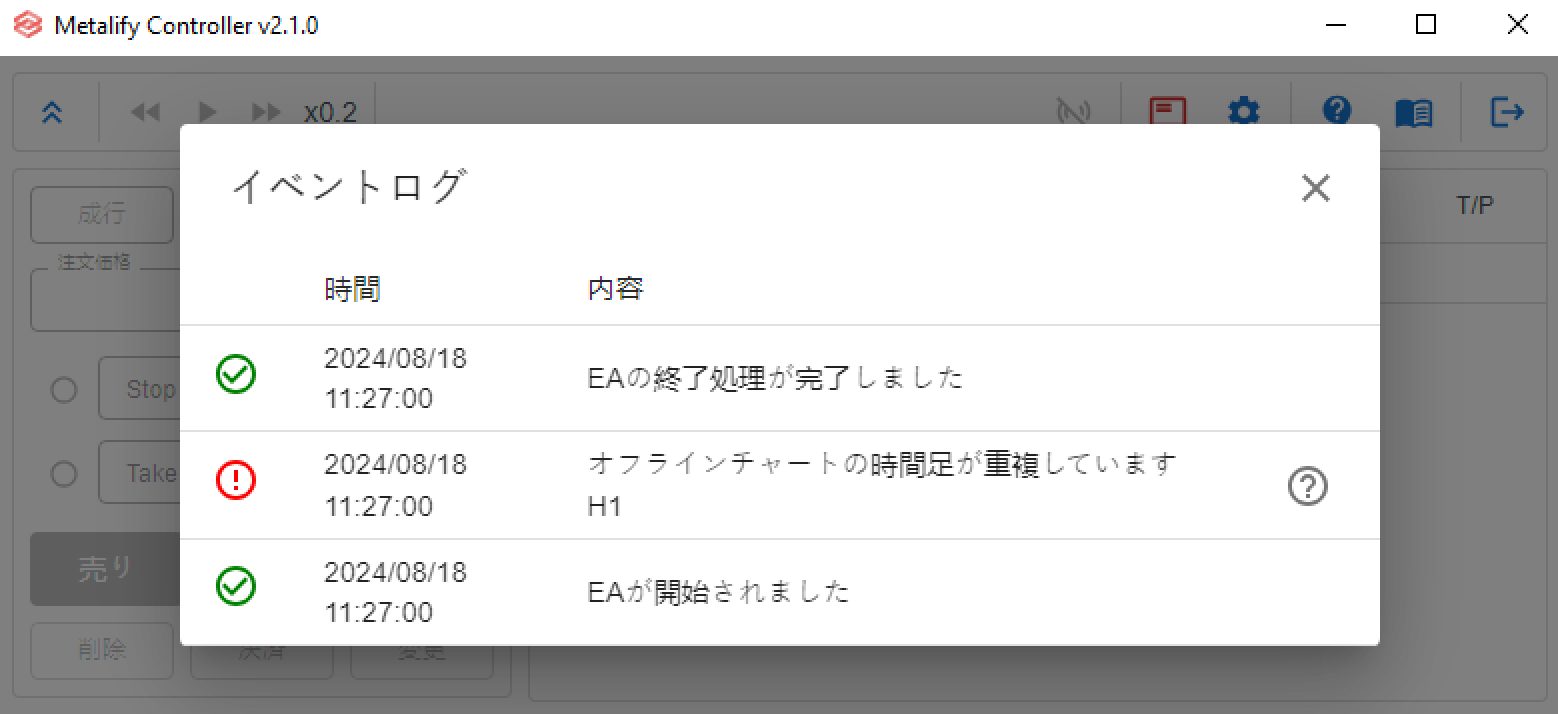Image resolution: width=1558 pixels, height=714 pixels.
Task: Collapse the panel with double chevron icon
Action: pyautogui.click(x=53, y=113)
